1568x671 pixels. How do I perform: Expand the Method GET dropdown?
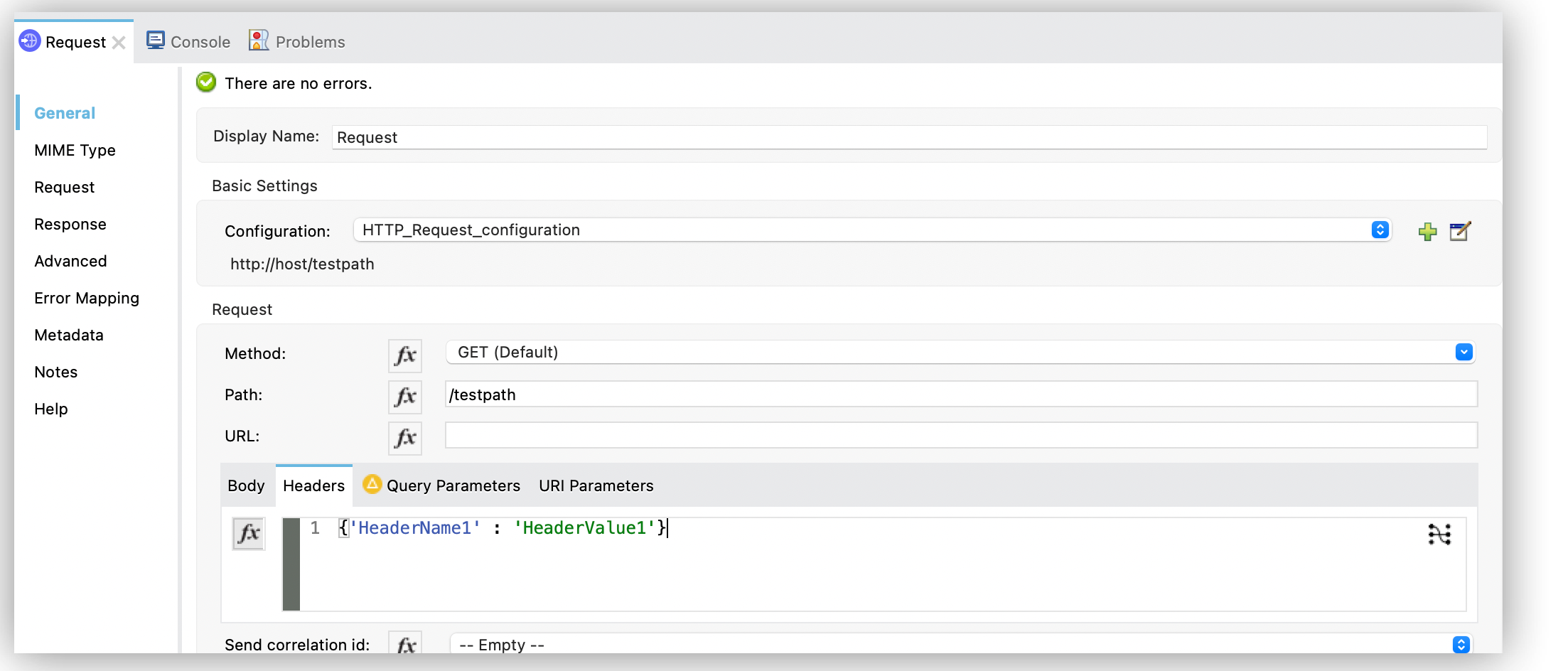pyautogui.click(x=960, y=352)
